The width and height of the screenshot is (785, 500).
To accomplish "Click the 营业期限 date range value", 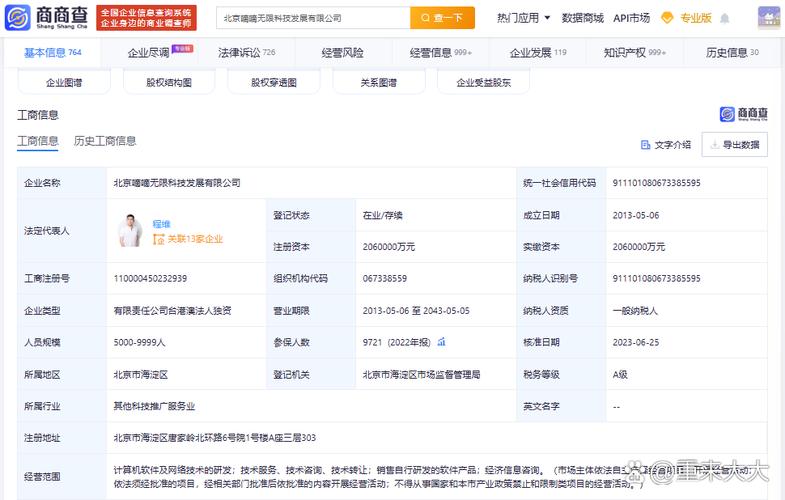I will [416, 311].
